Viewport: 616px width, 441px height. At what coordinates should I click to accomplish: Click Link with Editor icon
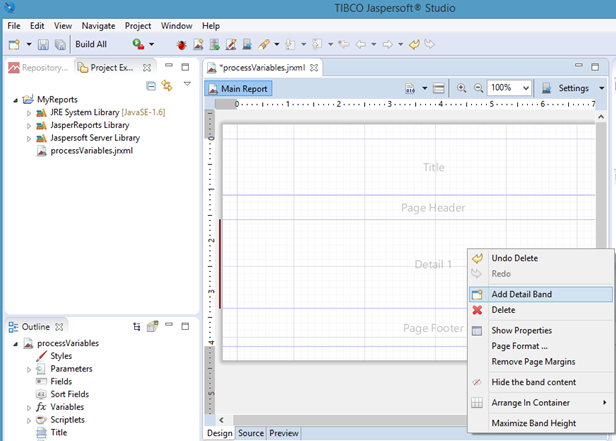[167, 86]
